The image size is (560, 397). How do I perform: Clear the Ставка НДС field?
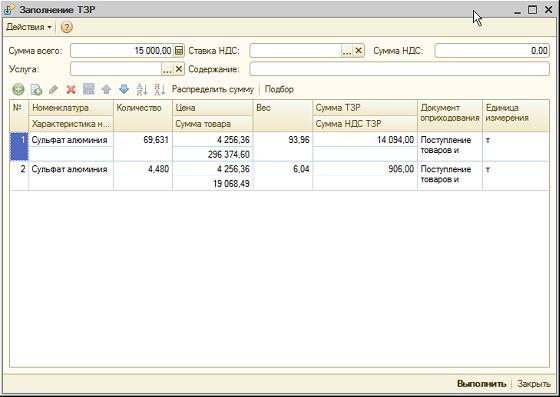[x=359, y=51]
